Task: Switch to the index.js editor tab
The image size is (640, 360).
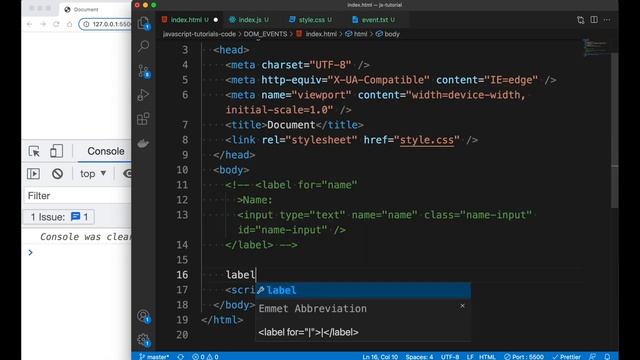Action: pos(249,20)
